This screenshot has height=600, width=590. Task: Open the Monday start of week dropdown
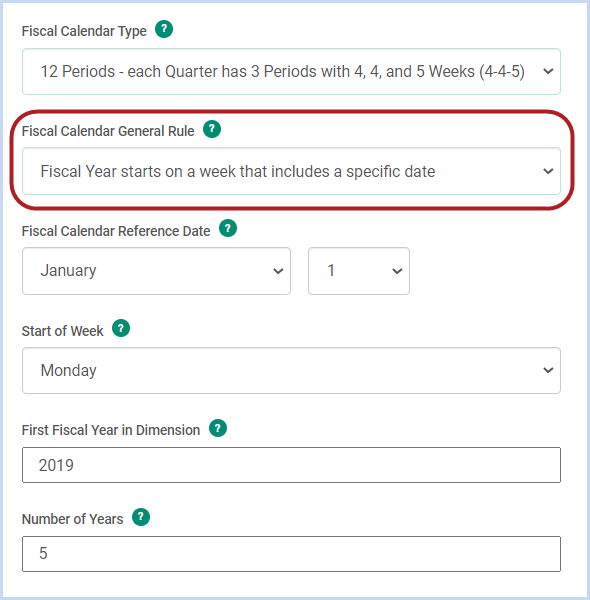pyautogui.click(x=291, y=370)
